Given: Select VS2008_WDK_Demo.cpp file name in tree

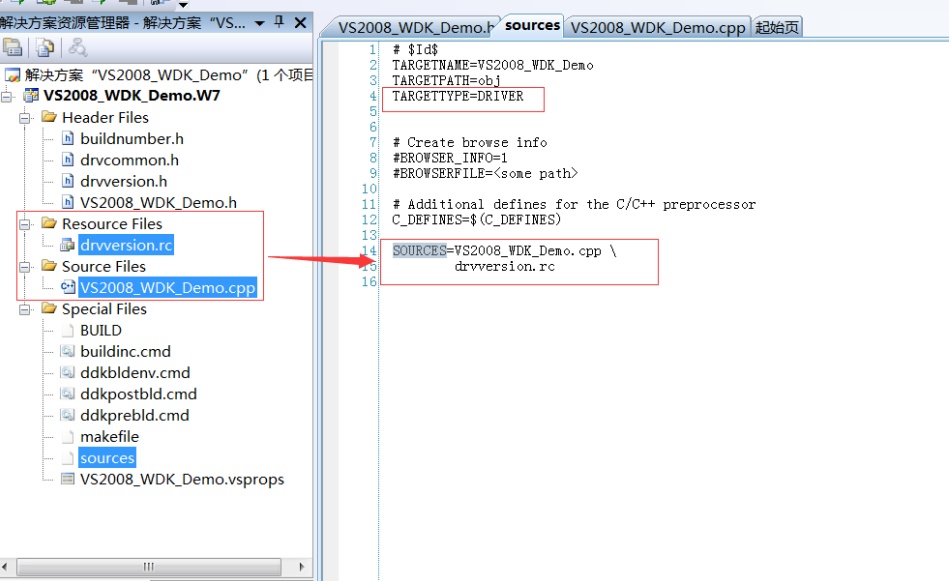Looking at the screenshot, I should tap(167, 287).
